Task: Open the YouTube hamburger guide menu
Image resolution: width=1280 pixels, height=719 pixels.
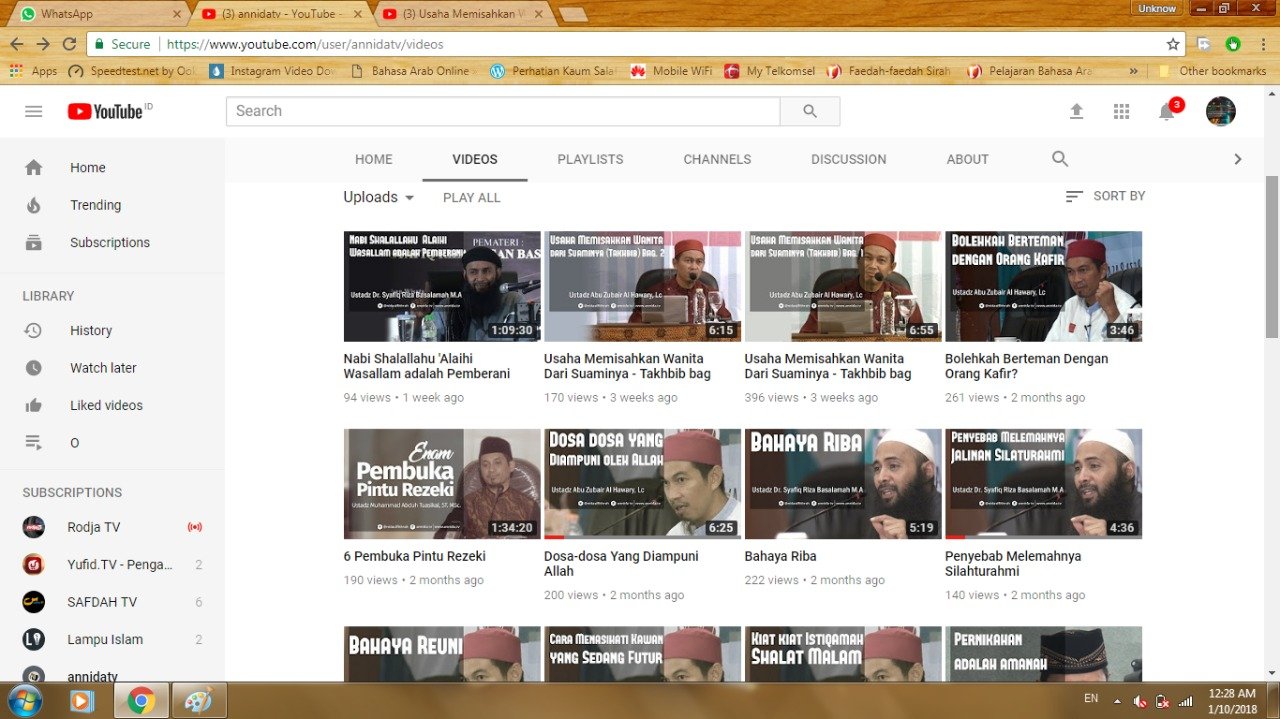Action: click(x=34, y=111)
